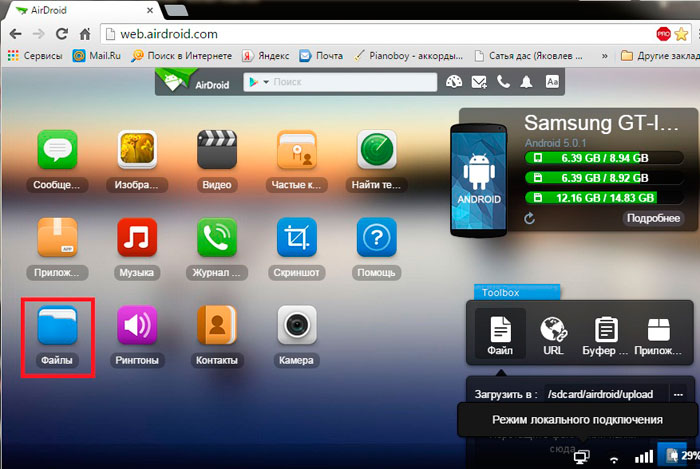Screen dimensions: 700x469
Task: Click the 12.16 GB / 14.83 GB storage bar
Action: 604,198
